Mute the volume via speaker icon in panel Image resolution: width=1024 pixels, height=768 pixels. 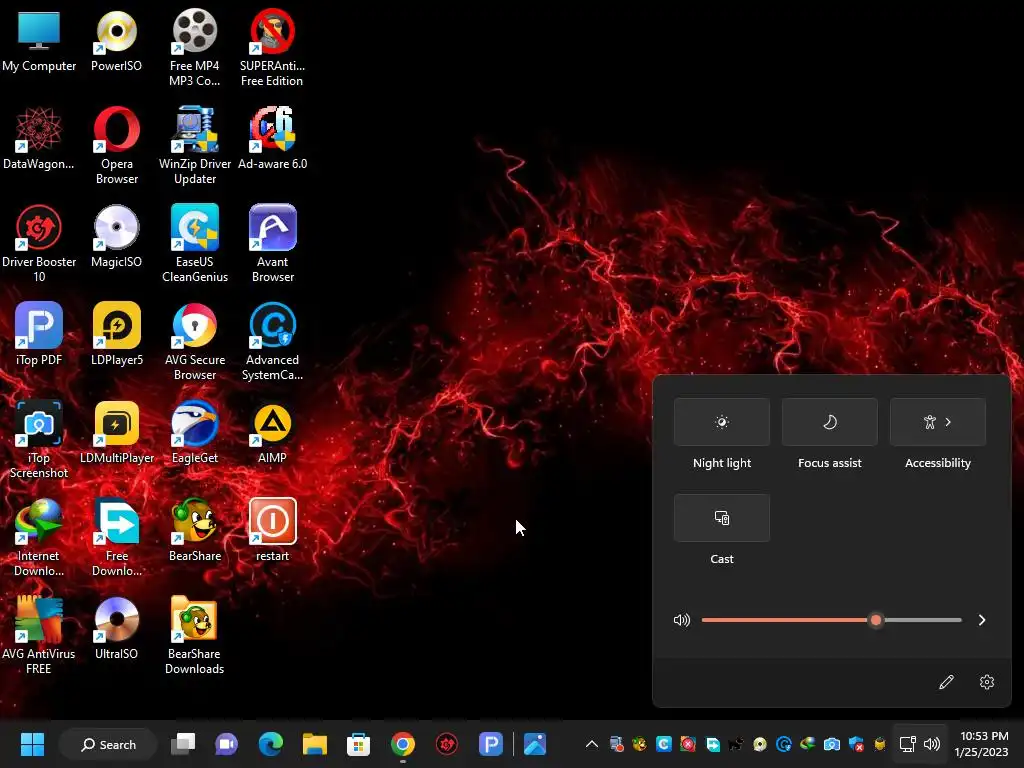[x=682, y=620]
